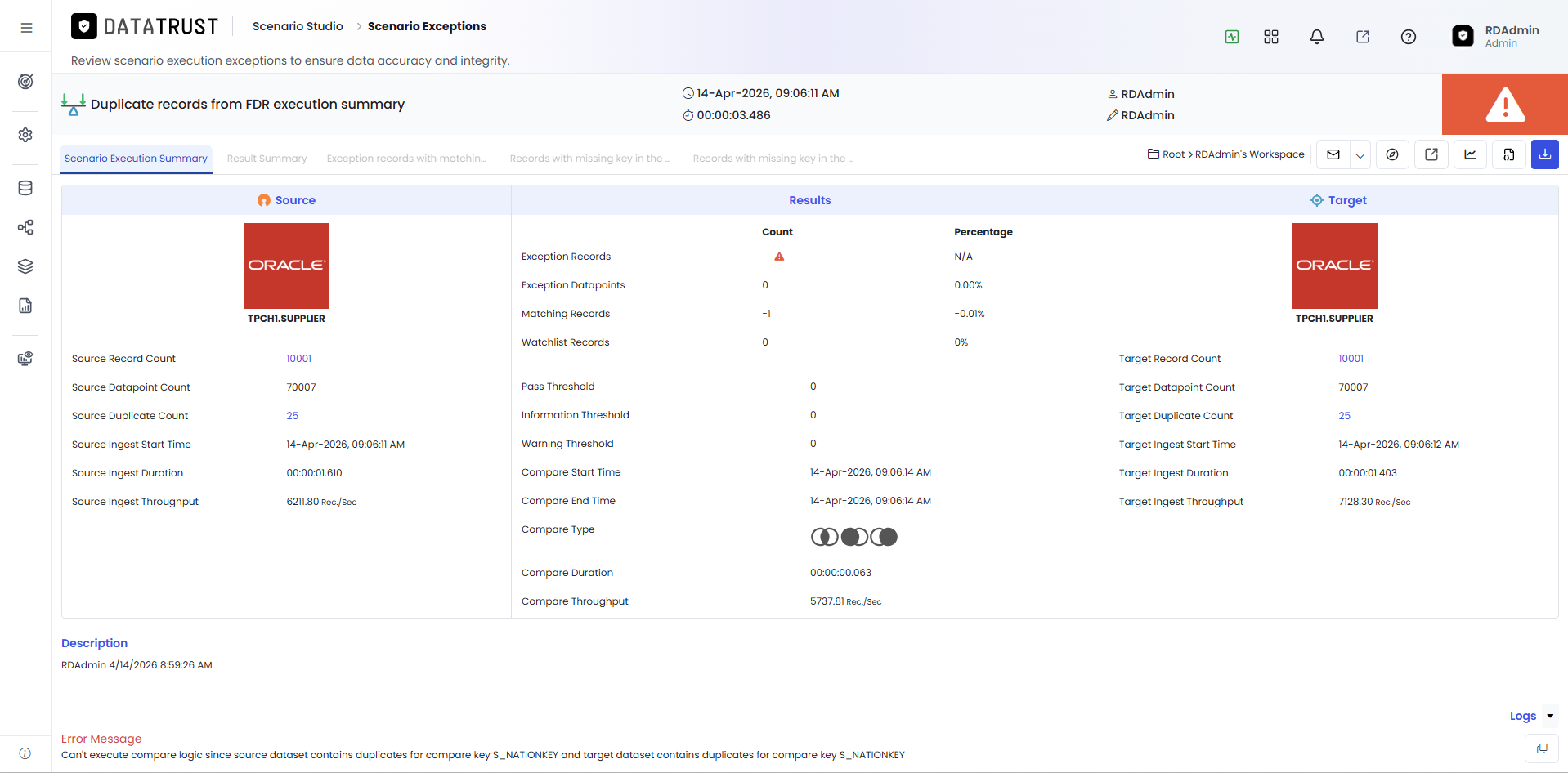Click the compass icon in toolbar

coord(1392,154)
